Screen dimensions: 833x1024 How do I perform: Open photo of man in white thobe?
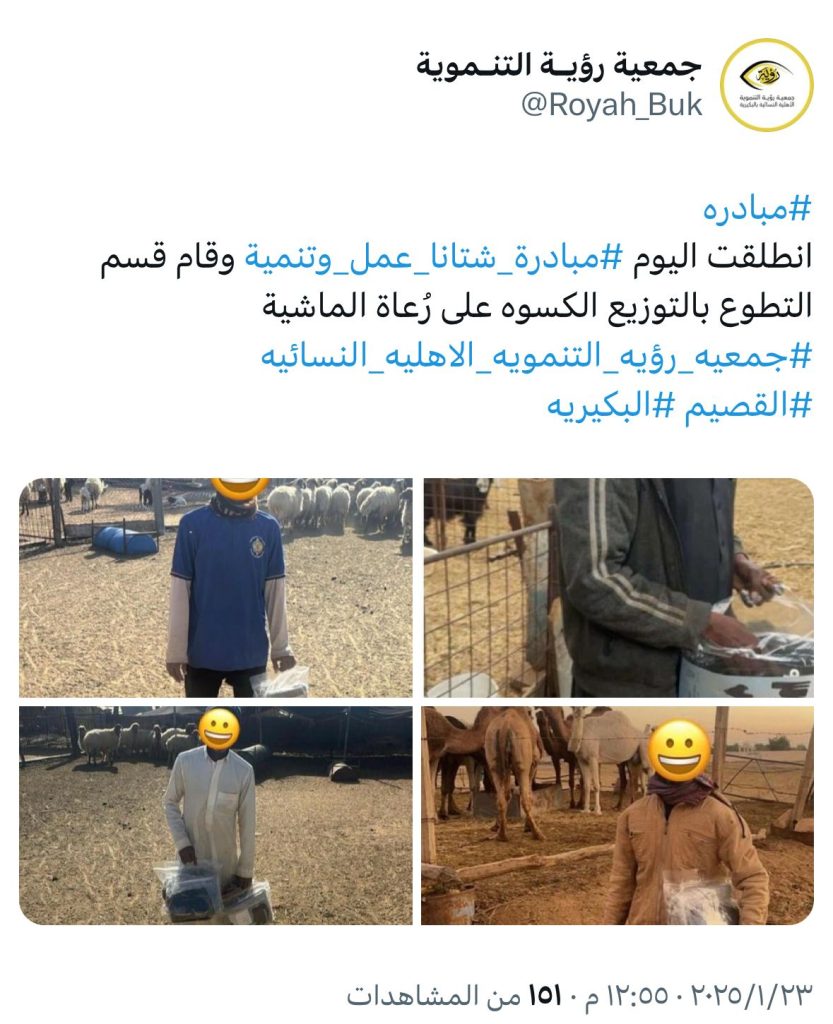[215, 815]
